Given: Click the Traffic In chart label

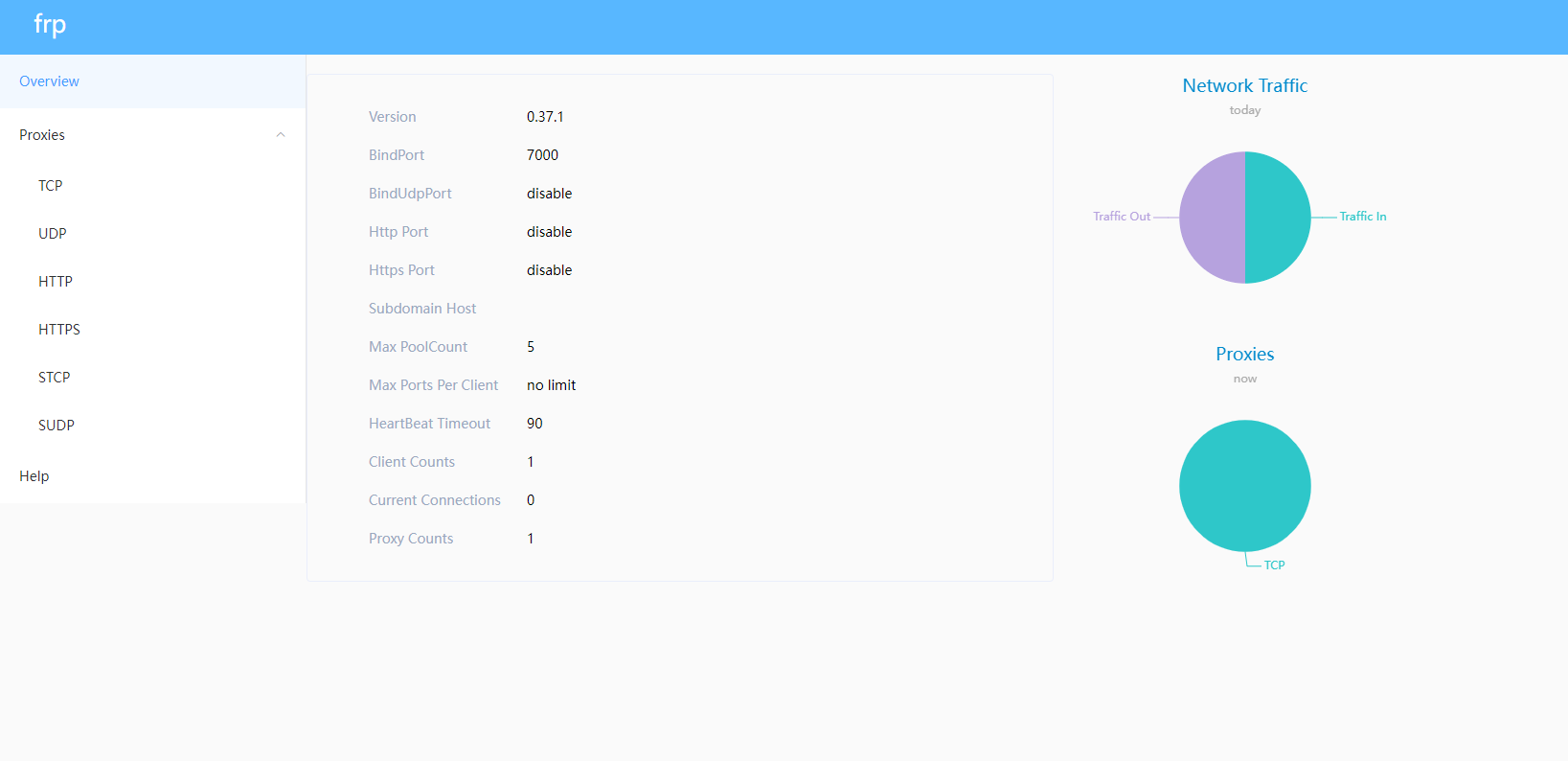Looking at the screenshot, I should [x=1363, y=217].
